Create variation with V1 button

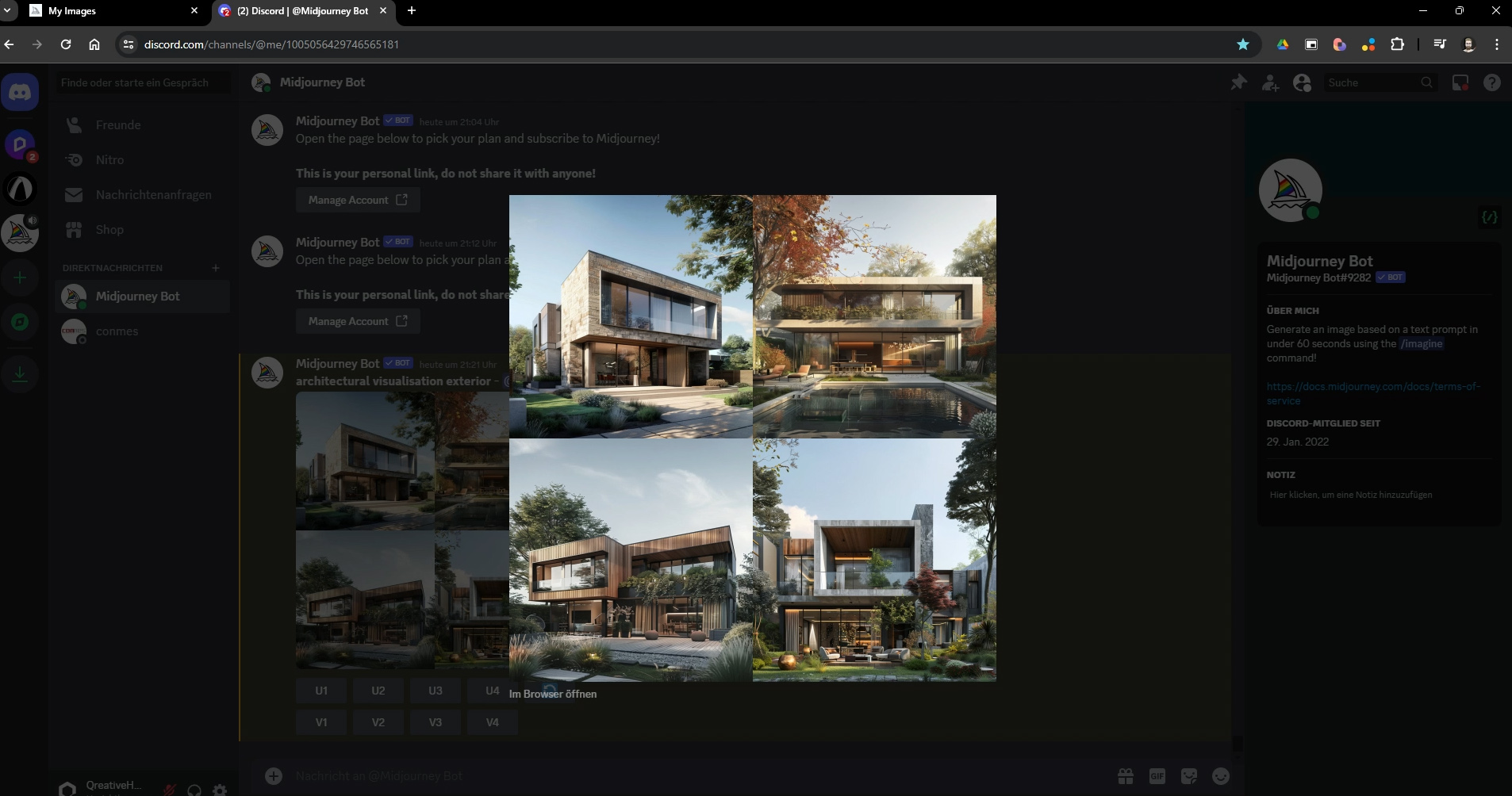321,722
